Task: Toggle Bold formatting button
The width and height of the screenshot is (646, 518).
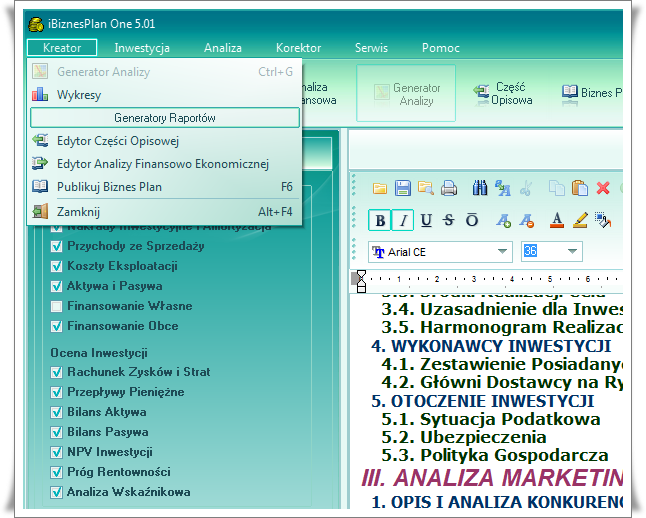Action: pyautogui.click(x=380, y=221)
